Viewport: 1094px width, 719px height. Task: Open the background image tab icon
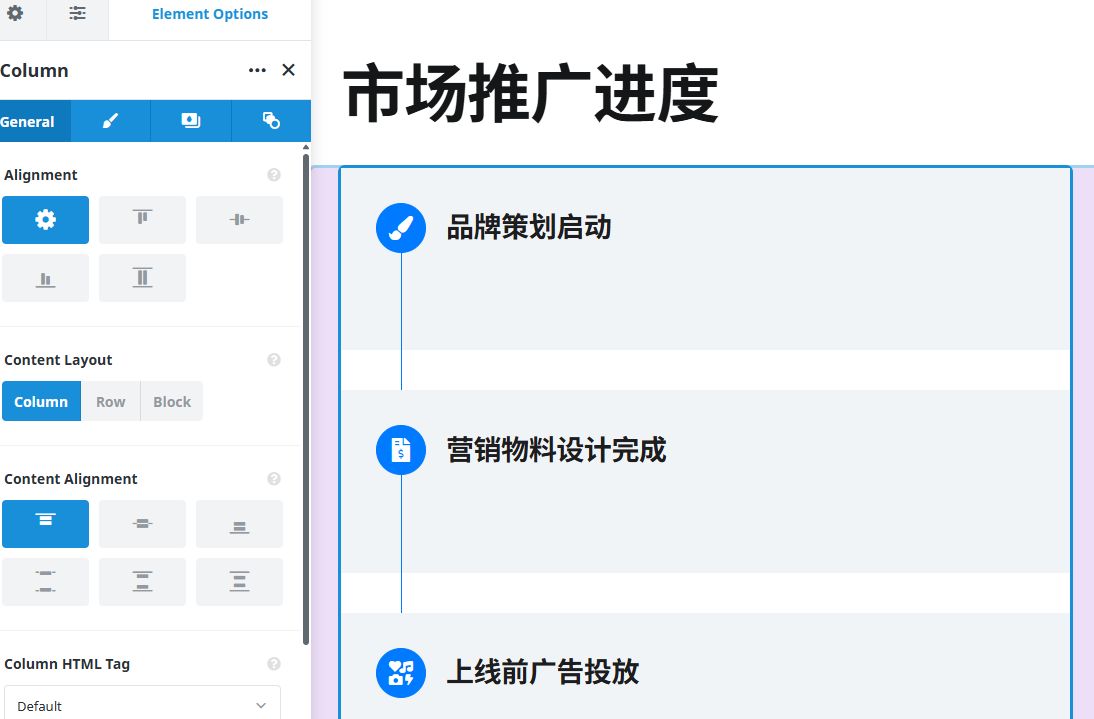click(190, 120)
